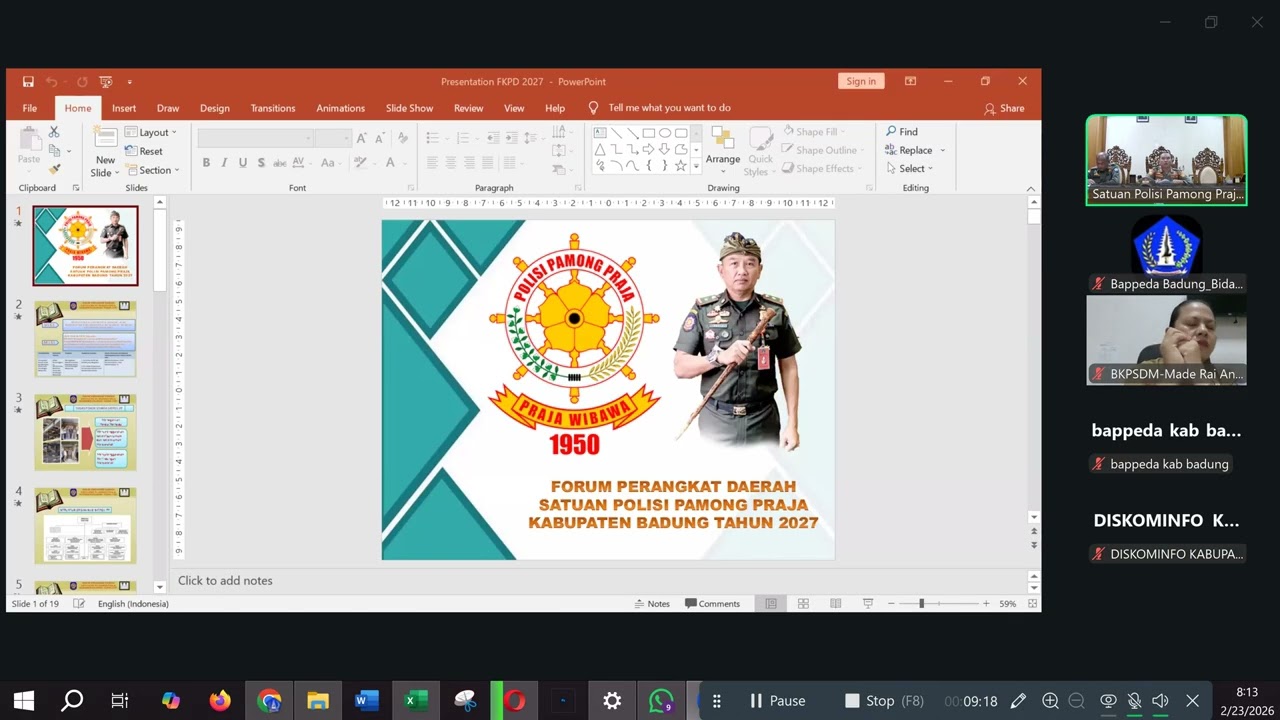Image resolution: width=1280 pixels, height=720 pixels.
Task: Switch to Reading View icon
Action: (x=835, y=604)
